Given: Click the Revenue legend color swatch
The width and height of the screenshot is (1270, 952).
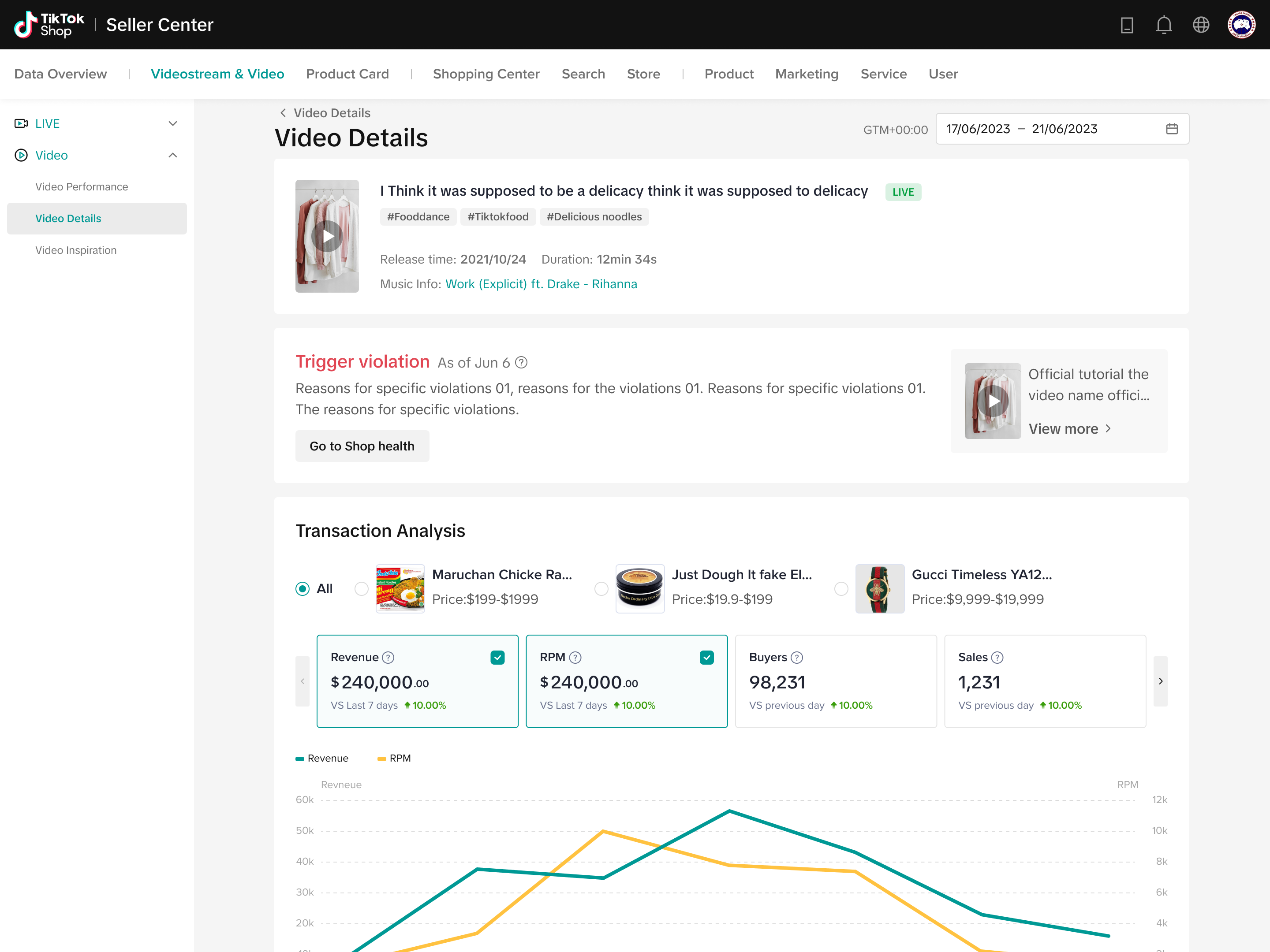Looking at the screenshot, I should [x=300, y=759].
